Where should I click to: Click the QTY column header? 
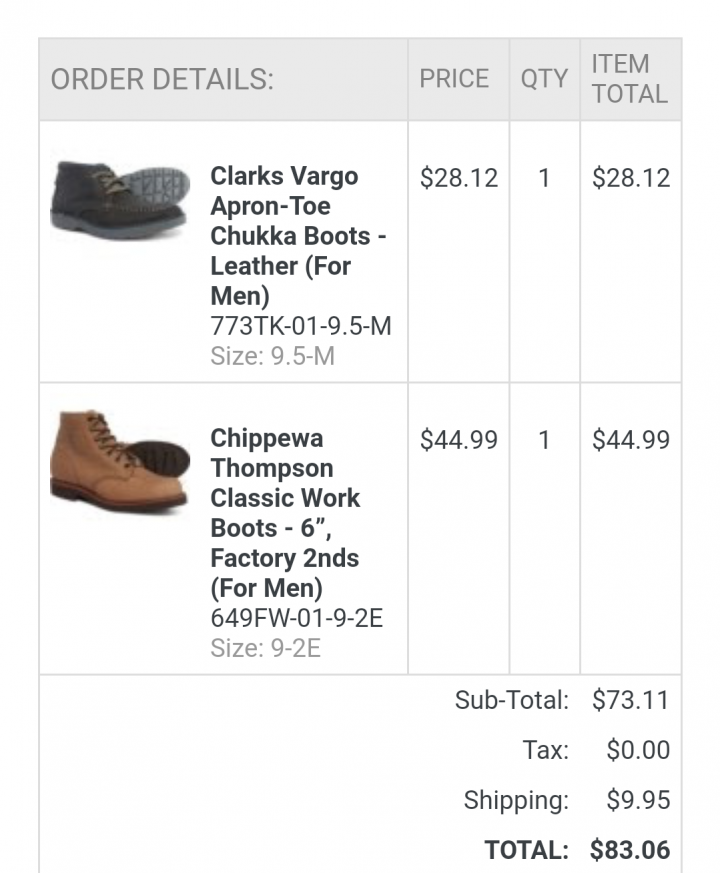pos(544,79)
